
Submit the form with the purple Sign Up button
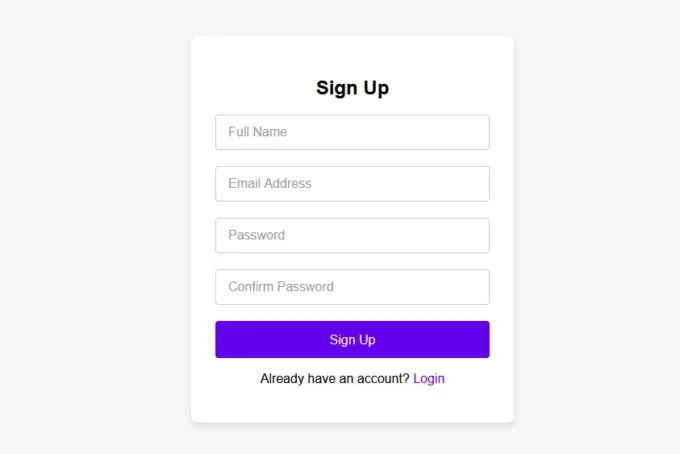(x=352, y=340)
